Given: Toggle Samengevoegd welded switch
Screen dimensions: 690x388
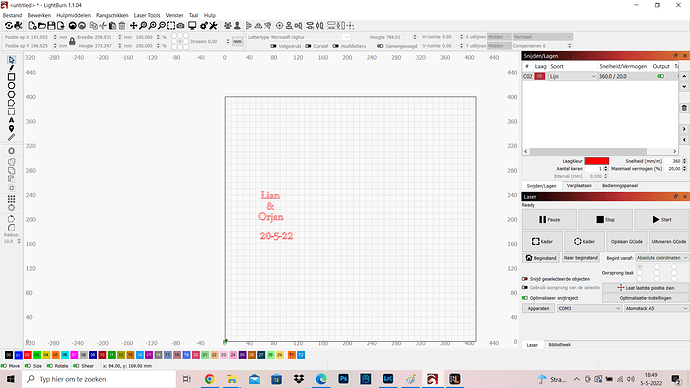Looking at the screenshot, I should click(380, 46).
